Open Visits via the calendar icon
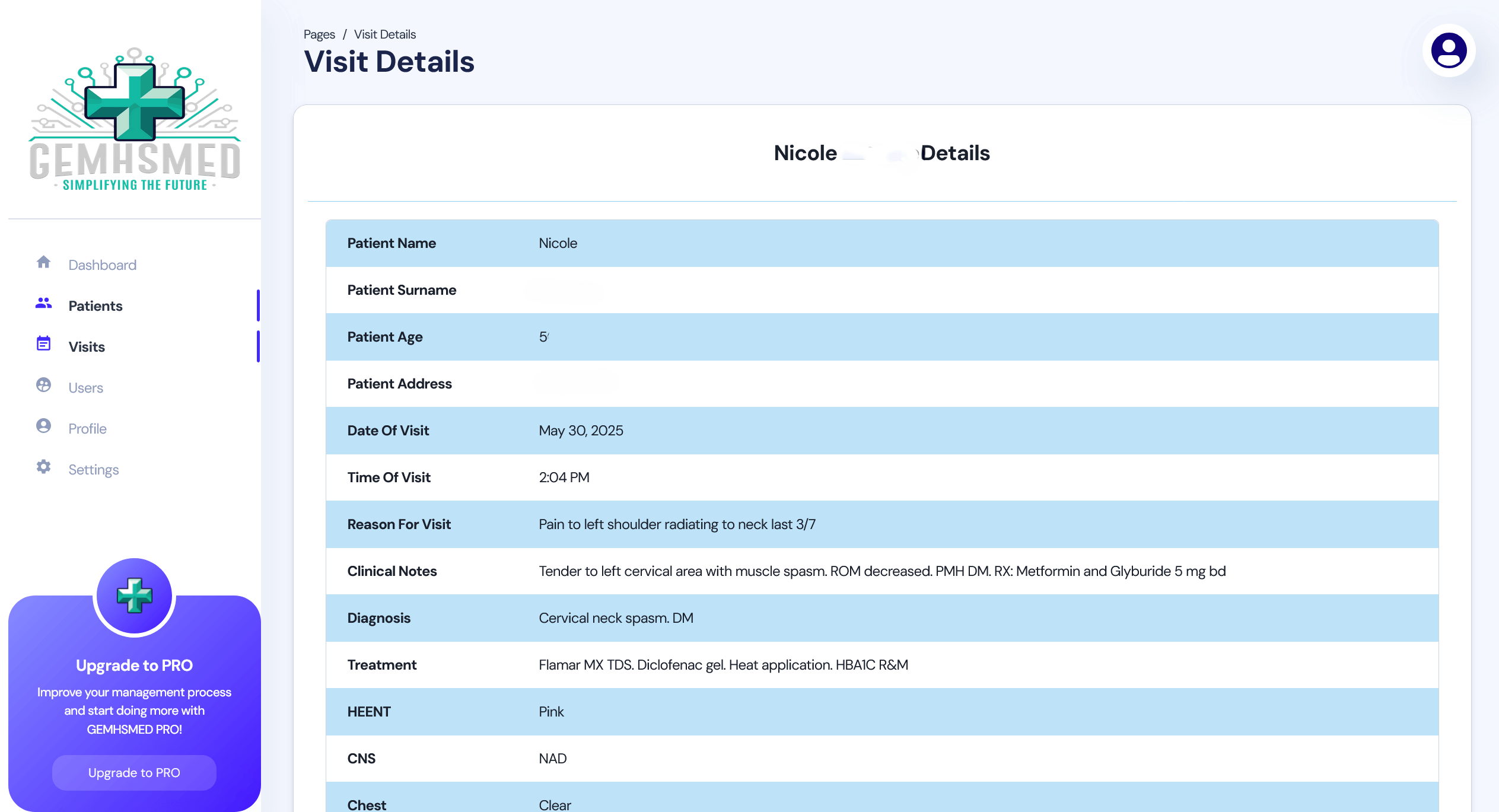Screen dimensions: 1499x812 (44, 344)
